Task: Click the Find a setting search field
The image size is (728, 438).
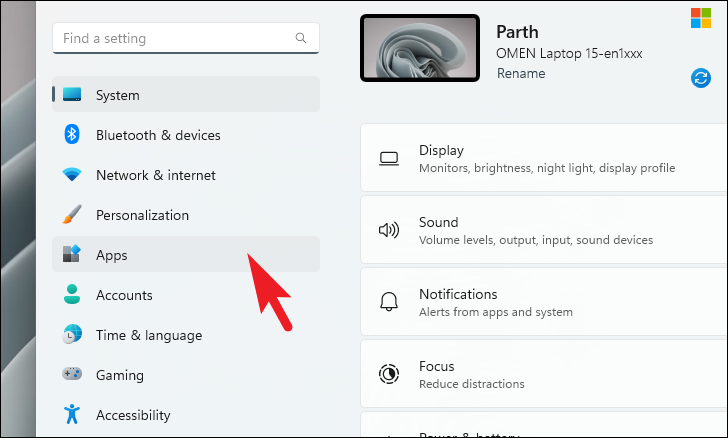Action: [186, 38]
